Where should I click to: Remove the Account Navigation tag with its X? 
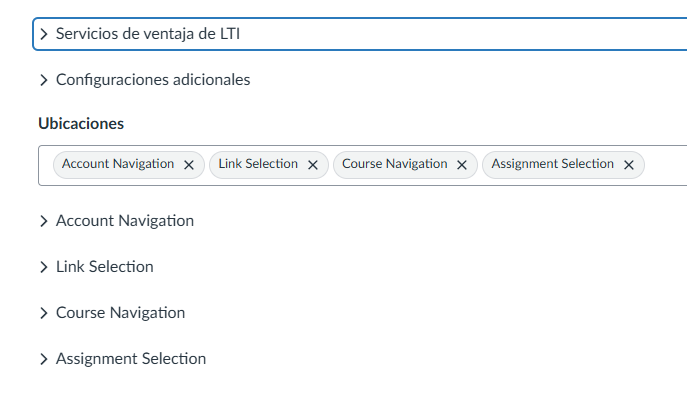click(x=189, y=165)
